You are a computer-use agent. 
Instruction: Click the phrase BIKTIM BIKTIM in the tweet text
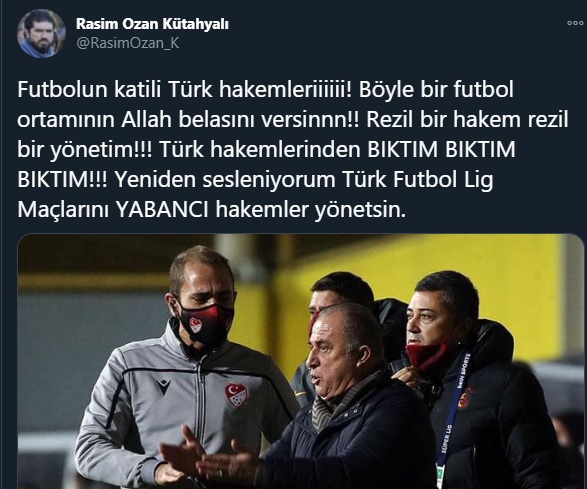click(x=441, y=150)
